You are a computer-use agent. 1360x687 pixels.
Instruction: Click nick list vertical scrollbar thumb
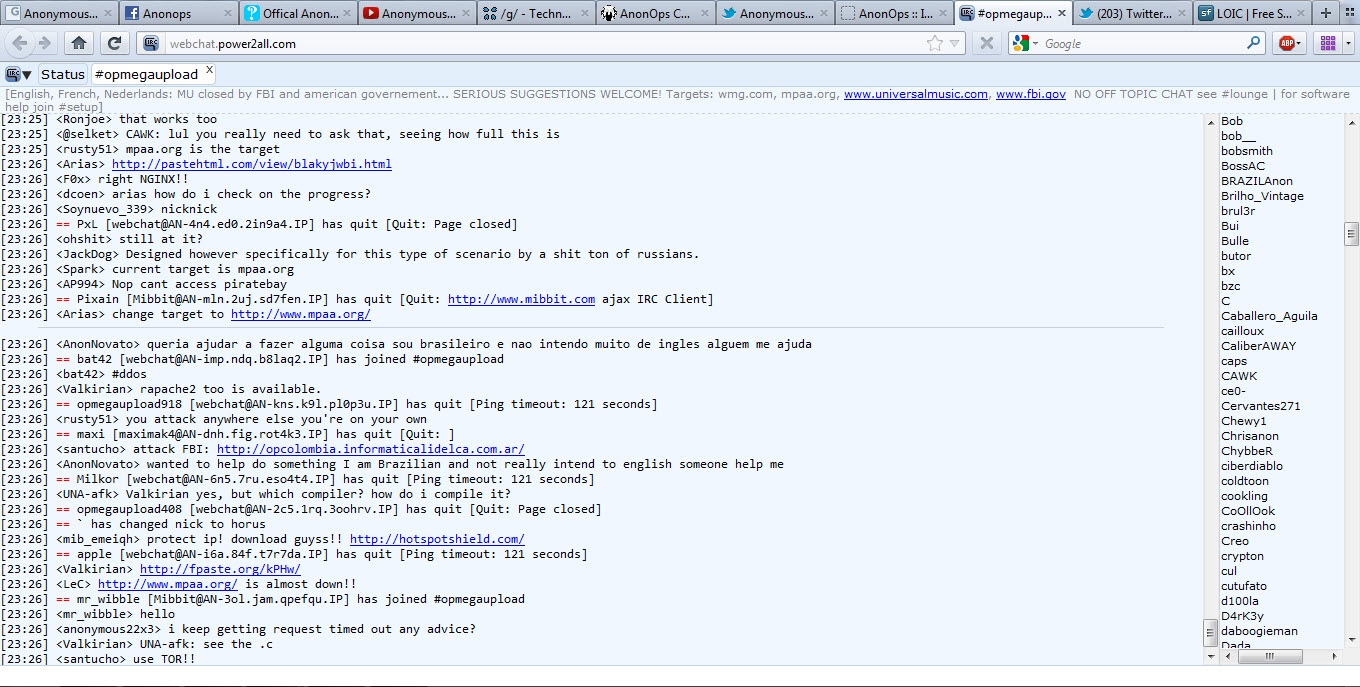[x=1351, y=234]
